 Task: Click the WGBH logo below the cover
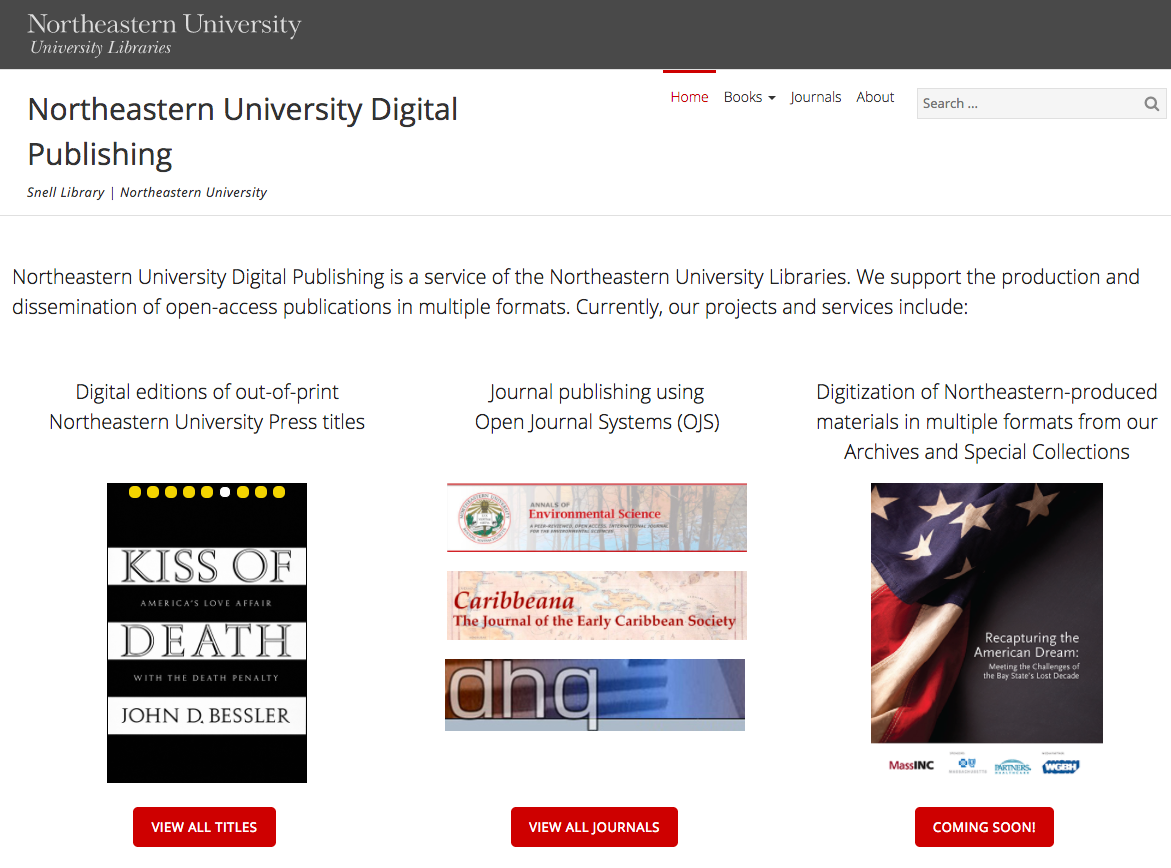point(1061,766)
